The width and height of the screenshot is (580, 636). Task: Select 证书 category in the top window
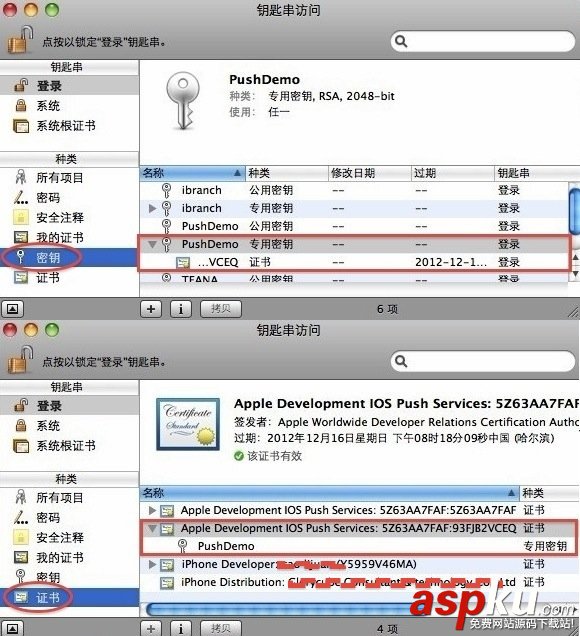pyautogui.click(x=69, y=277)
